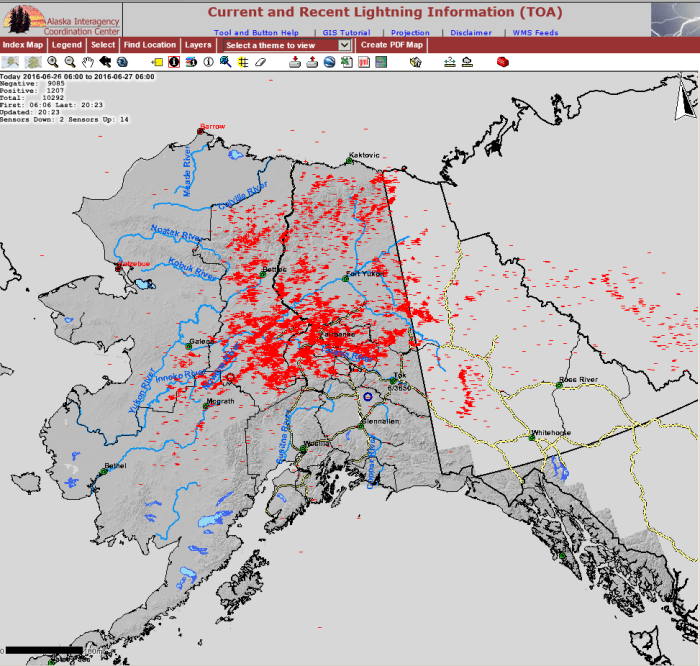The image size is (700, 666).
Task: Click the white circle info icon
Action: coord(208,62)
